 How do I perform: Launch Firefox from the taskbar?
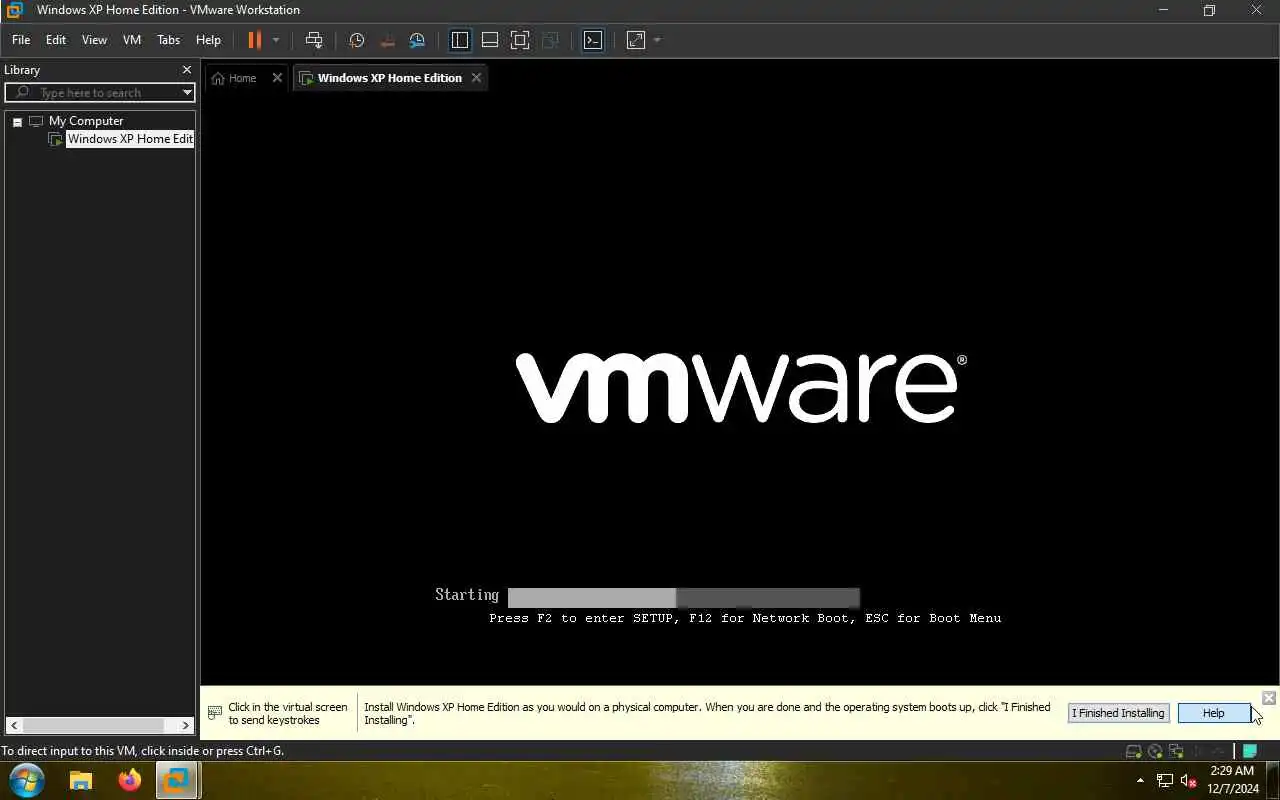tap(130, 780)
